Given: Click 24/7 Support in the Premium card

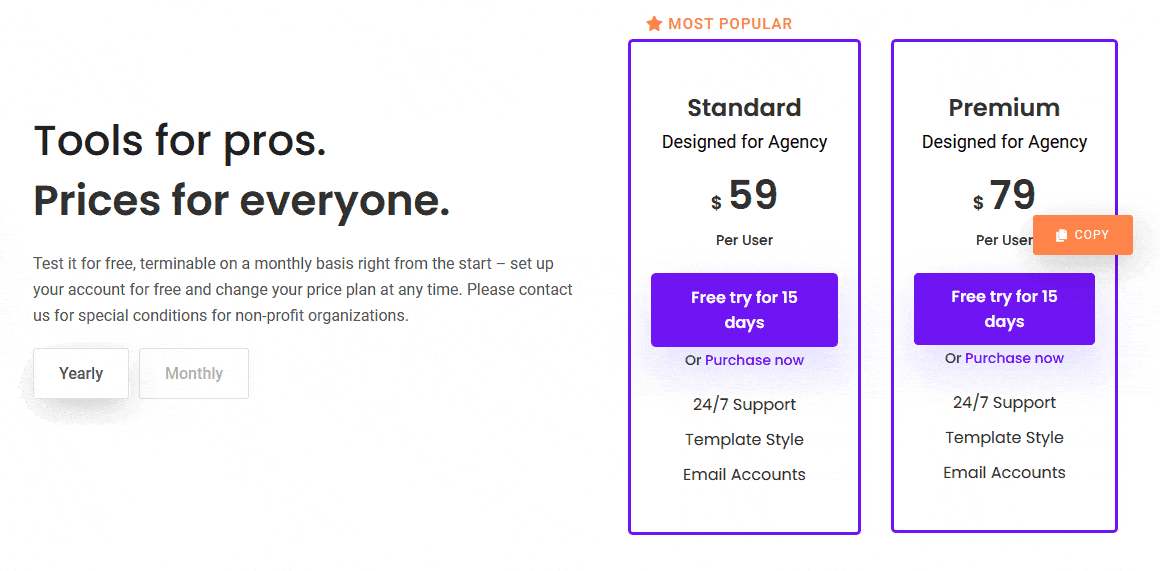Looking at the screenshot, I should tap(1004, 403).
